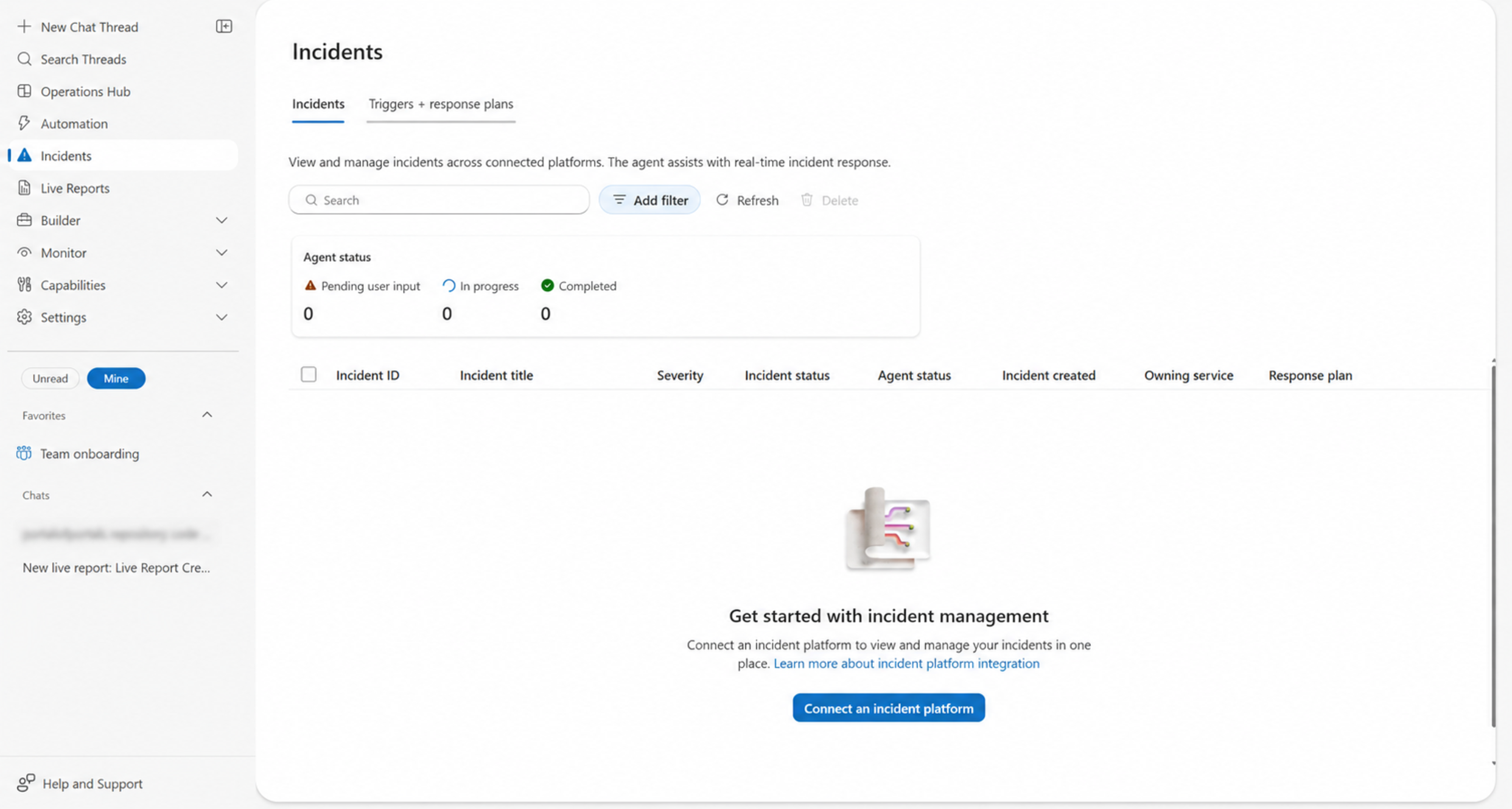Select the Automation lightning icon
The height and width of the screenshot is (809, 1512).
[24, 124]
